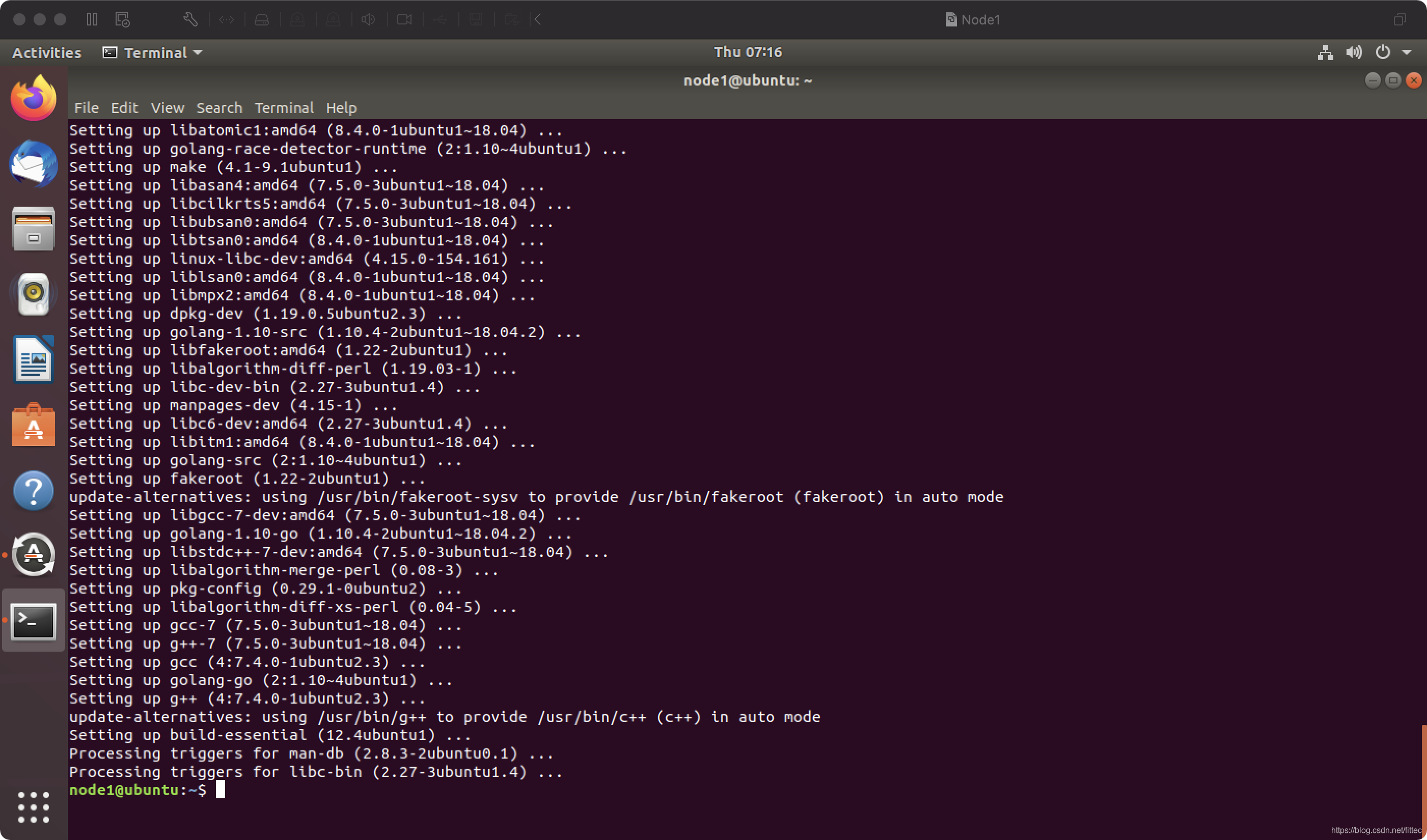Click the terminal title node1@ubuntu: ~
The image size is (1427, 840).
coord(748,80)
